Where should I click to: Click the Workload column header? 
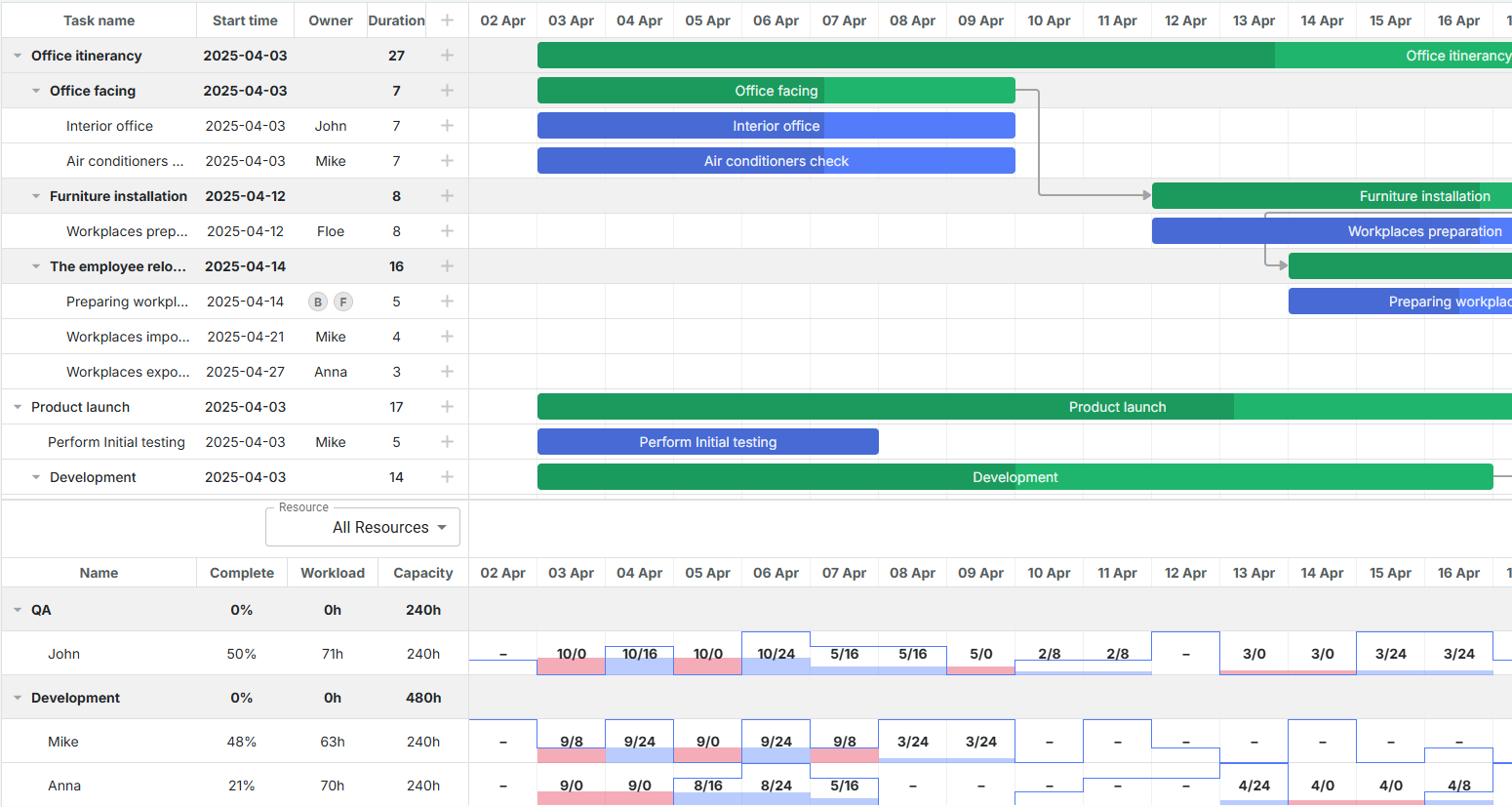point(333,573)
